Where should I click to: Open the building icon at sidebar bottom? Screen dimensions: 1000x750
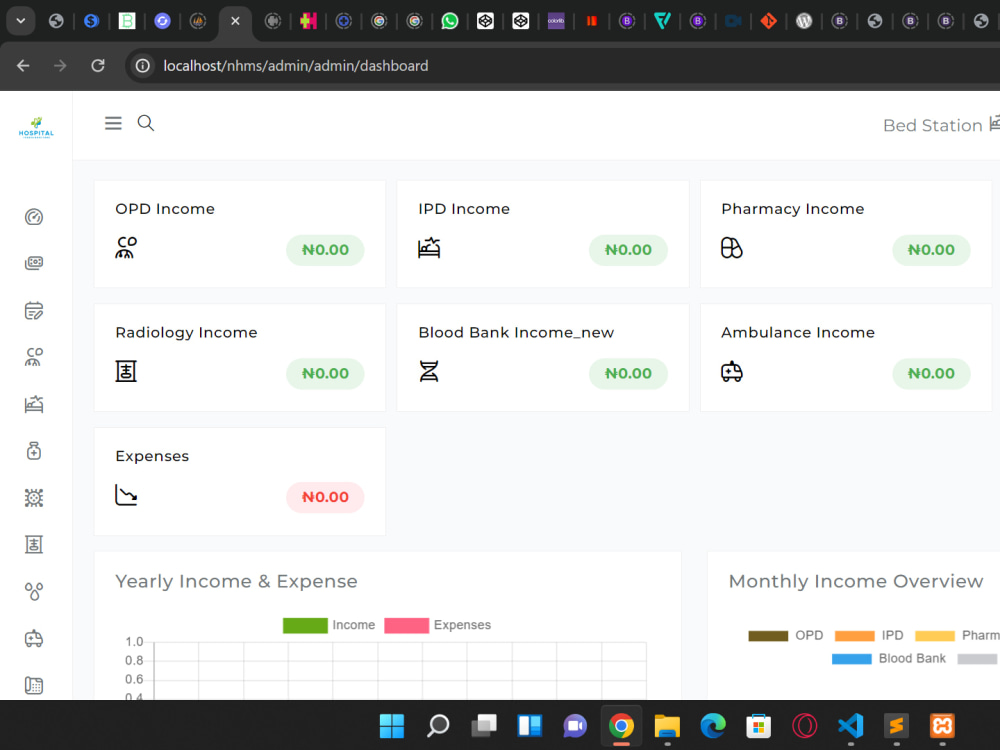(34, 685)
